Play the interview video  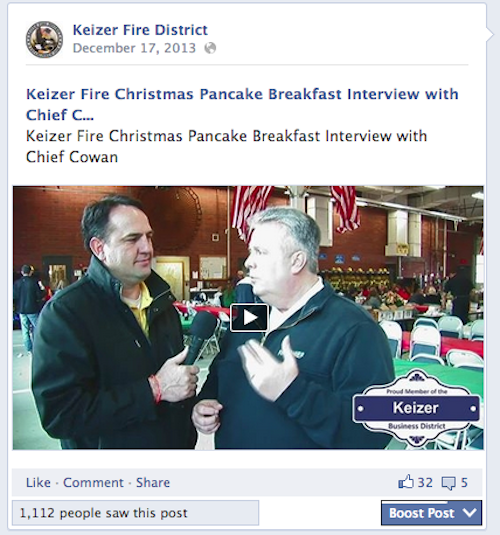point(249,318)
